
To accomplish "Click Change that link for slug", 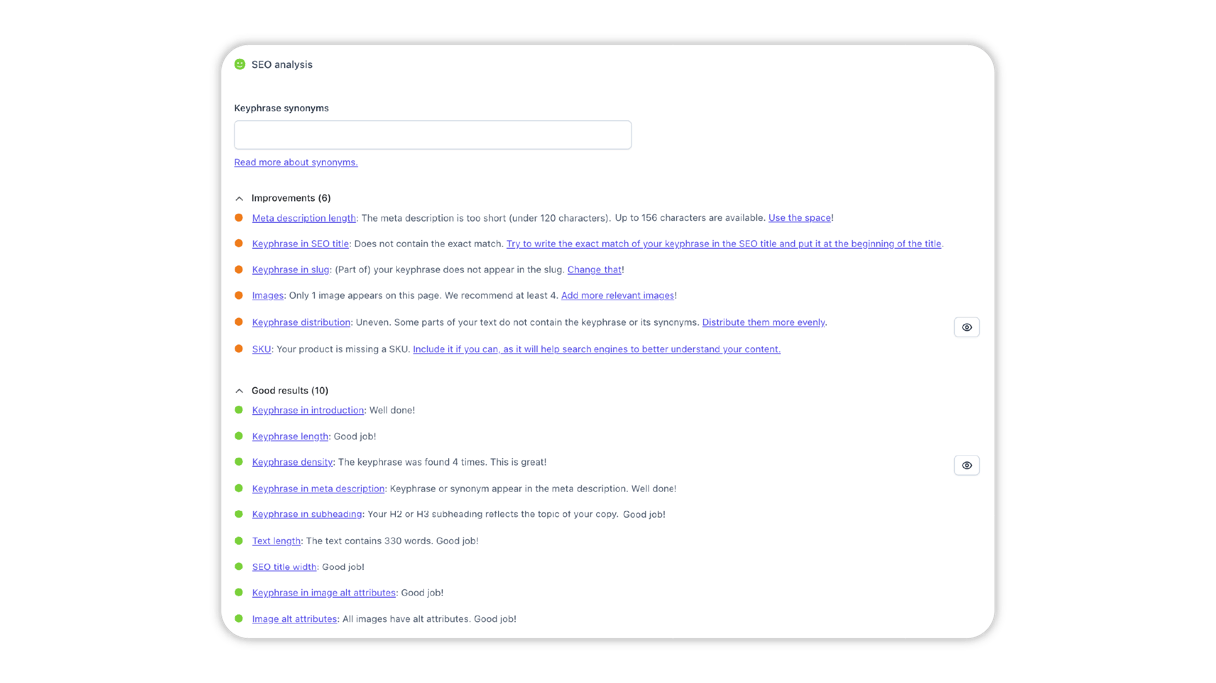I will [594, 270].
